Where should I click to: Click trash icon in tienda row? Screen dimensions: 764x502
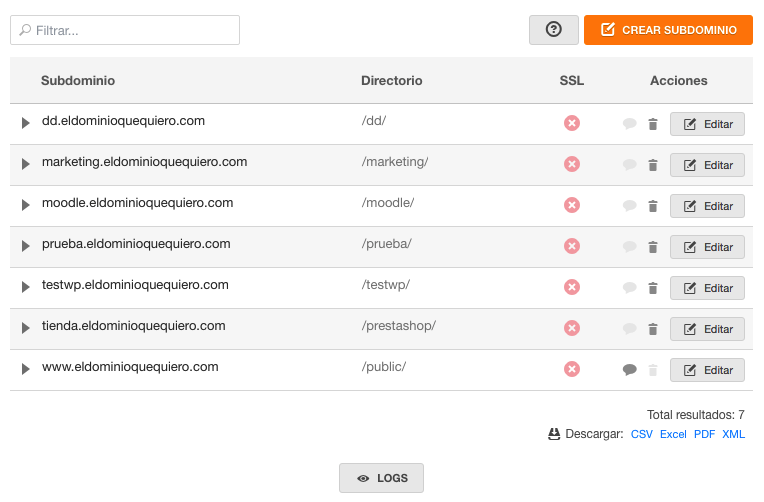(x=653, y=329)
